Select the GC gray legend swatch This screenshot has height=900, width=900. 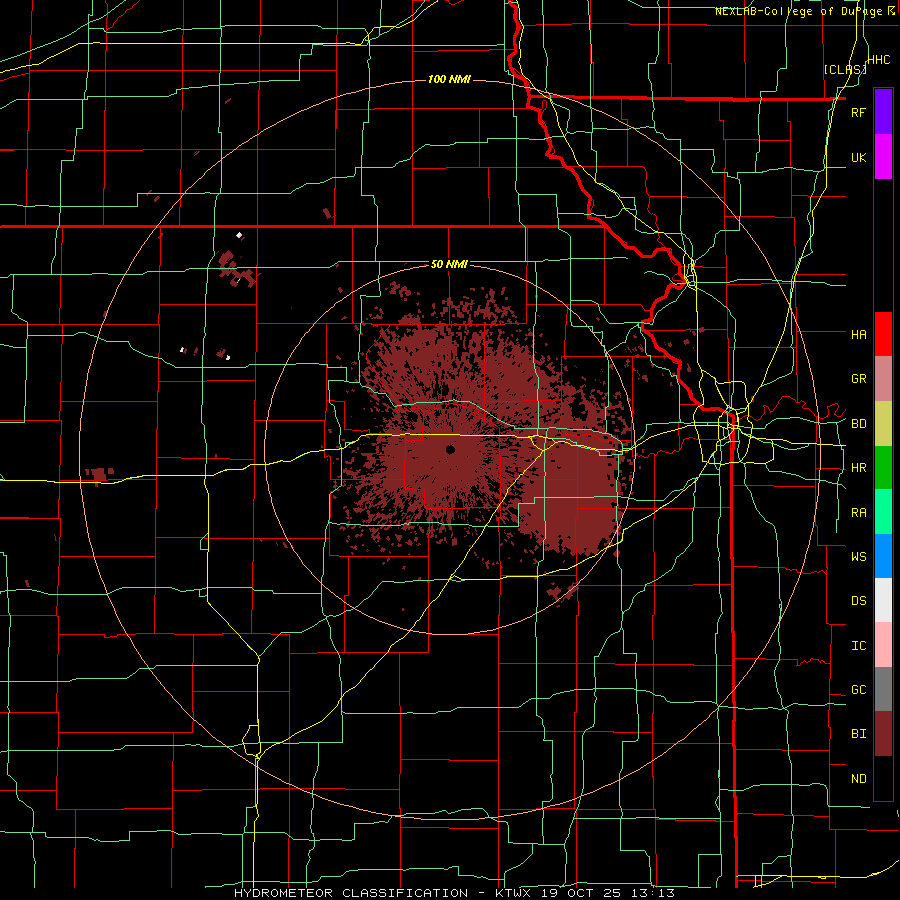coord(883,689)
